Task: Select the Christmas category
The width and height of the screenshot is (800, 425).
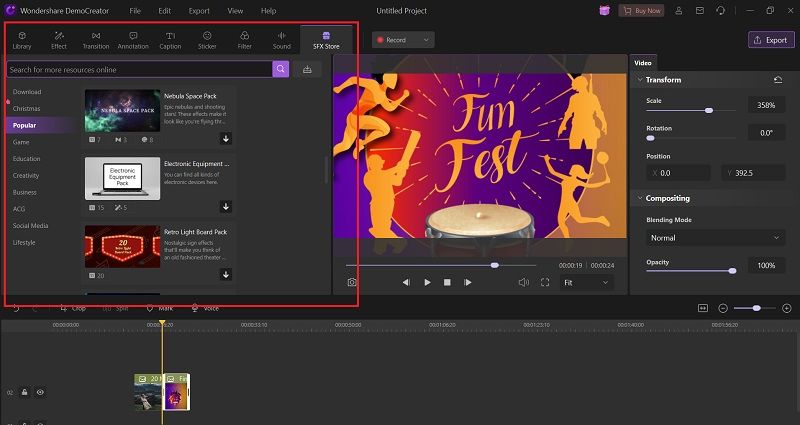Action: click(x=27, y=109)
